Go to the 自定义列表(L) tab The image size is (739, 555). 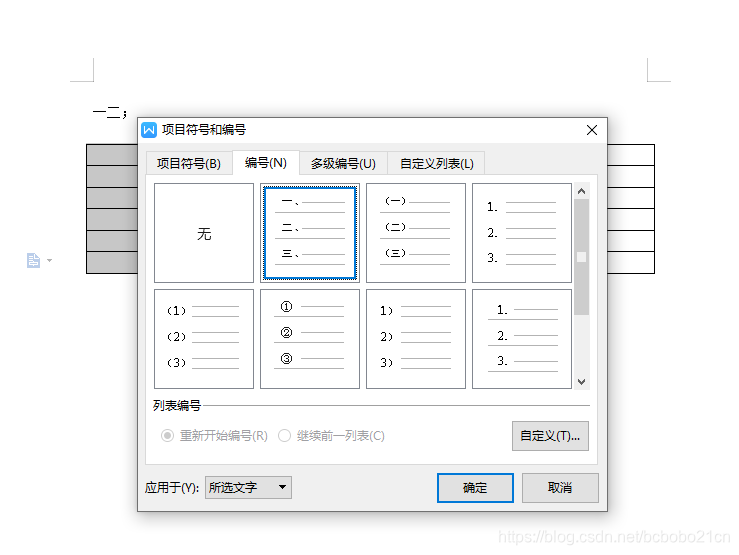point(436,163)
